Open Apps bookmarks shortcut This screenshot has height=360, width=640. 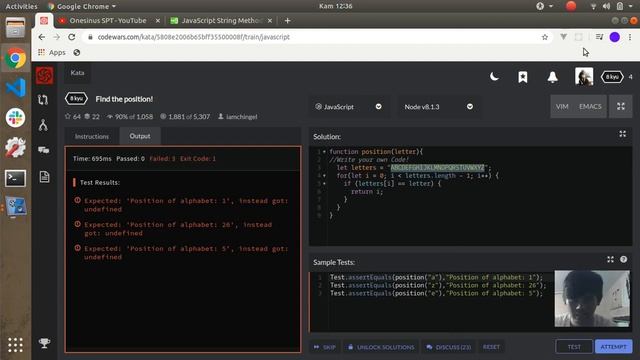52,53
